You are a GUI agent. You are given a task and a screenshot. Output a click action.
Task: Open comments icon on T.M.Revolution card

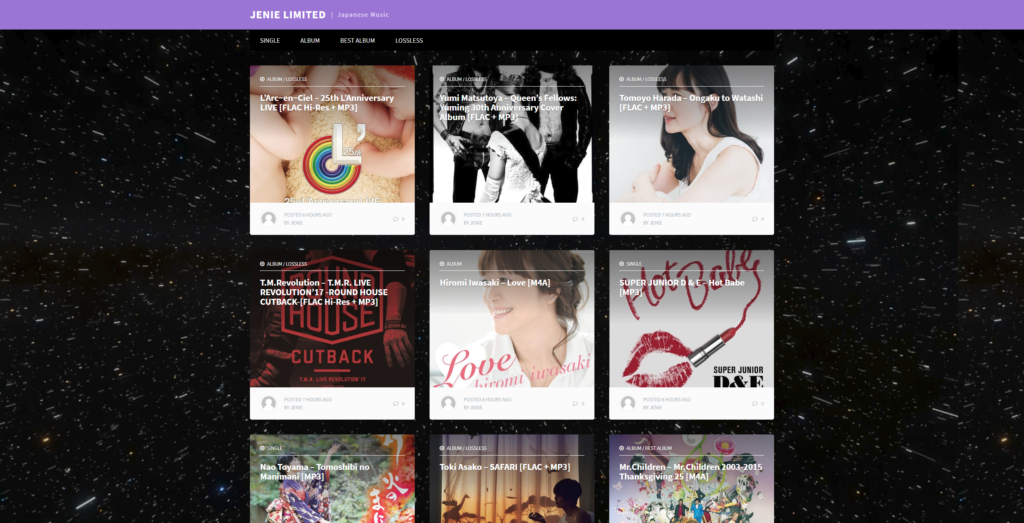398,404
